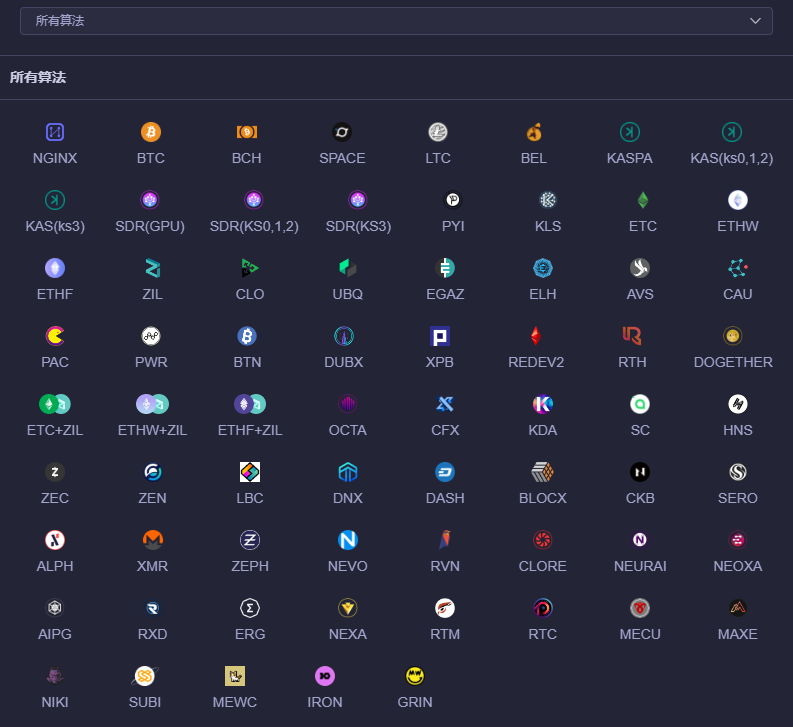Pick the DASH coin icon
This screenshot has width=793, height=727.
(x=445, y=472)
